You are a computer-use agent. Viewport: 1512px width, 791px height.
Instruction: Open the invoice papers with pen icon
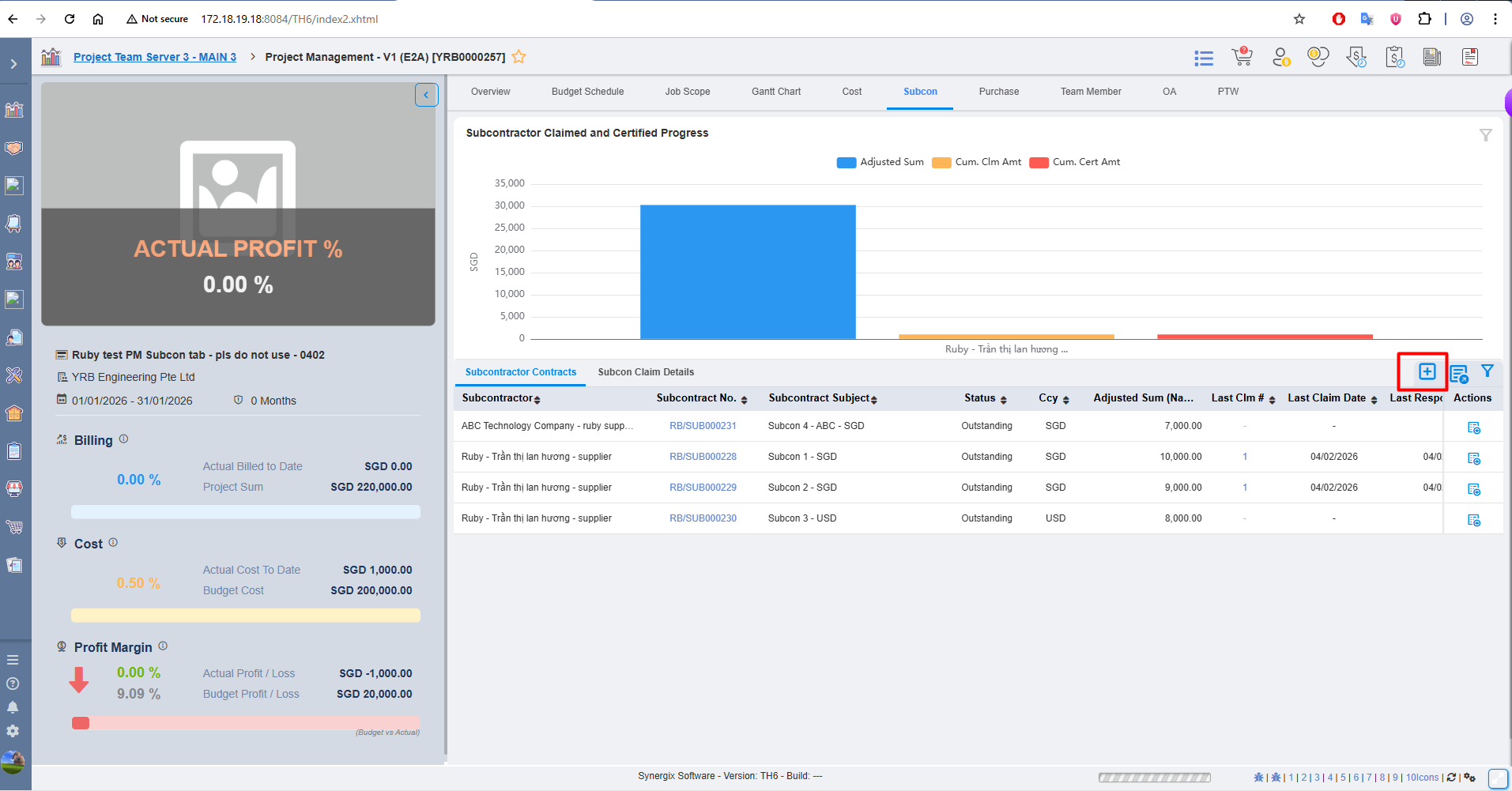[x=1432, y=57]
